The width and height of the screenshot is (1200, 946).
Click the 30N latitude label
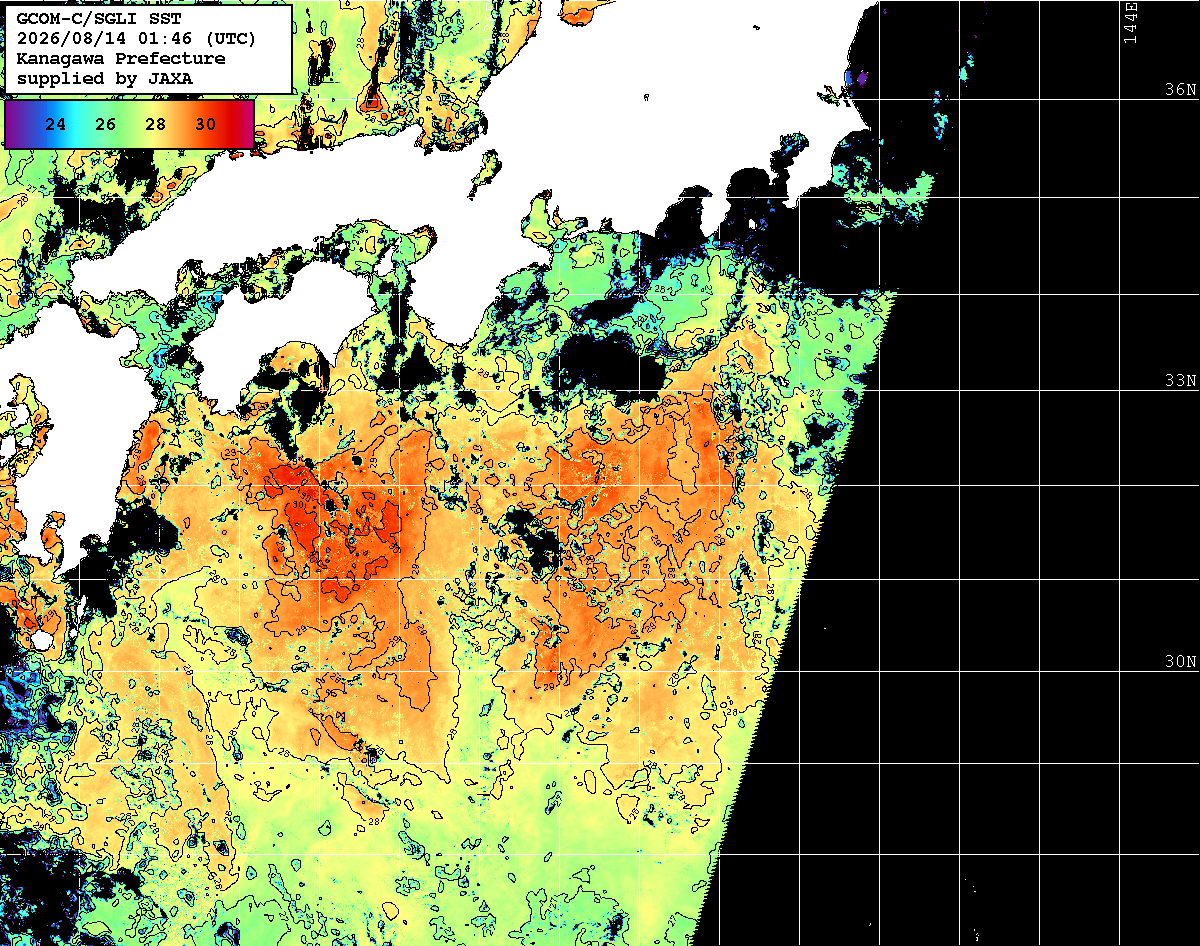(1180, 662)
